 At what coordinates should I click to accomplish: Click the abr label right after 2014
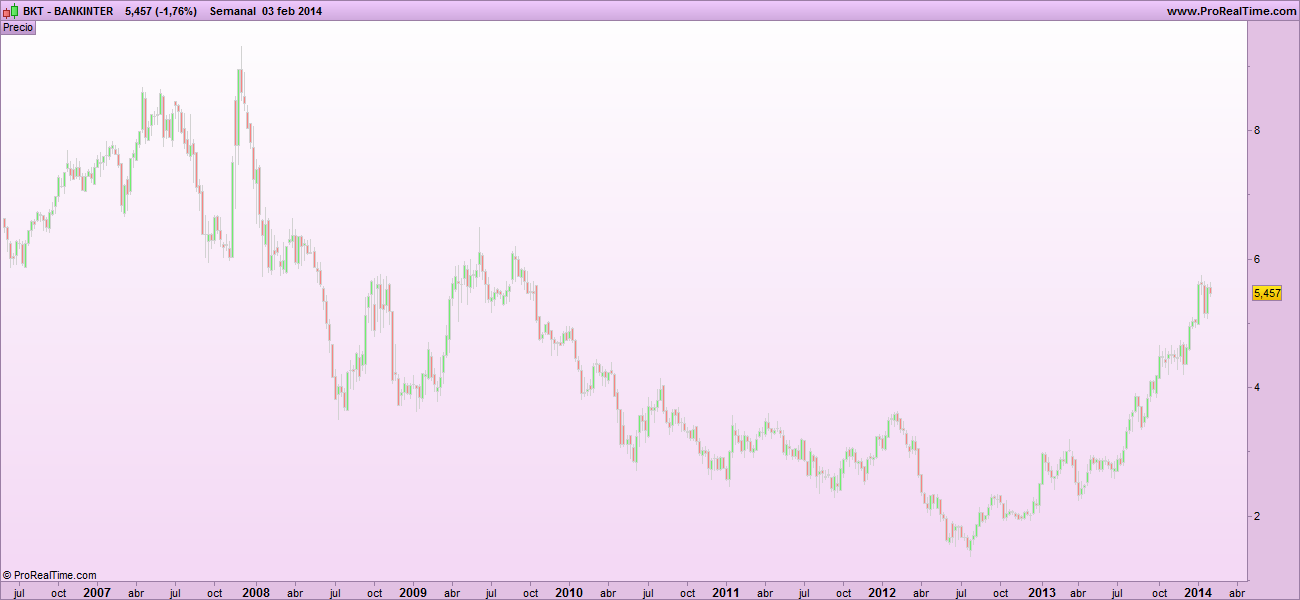pyautogui.click(x=1237, y=593)
